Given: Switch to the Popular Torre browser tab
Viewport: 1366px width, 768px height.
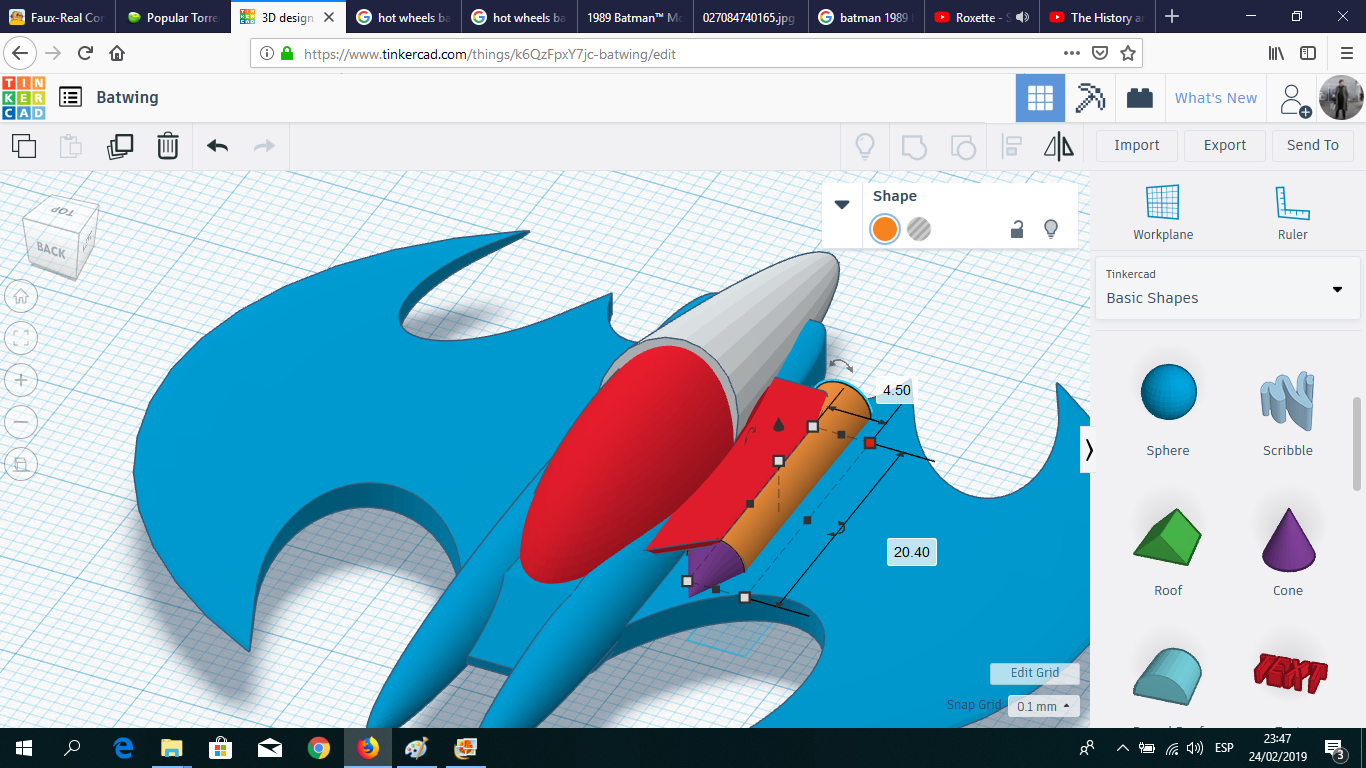Looking at the screenshot, I should 173,17.
